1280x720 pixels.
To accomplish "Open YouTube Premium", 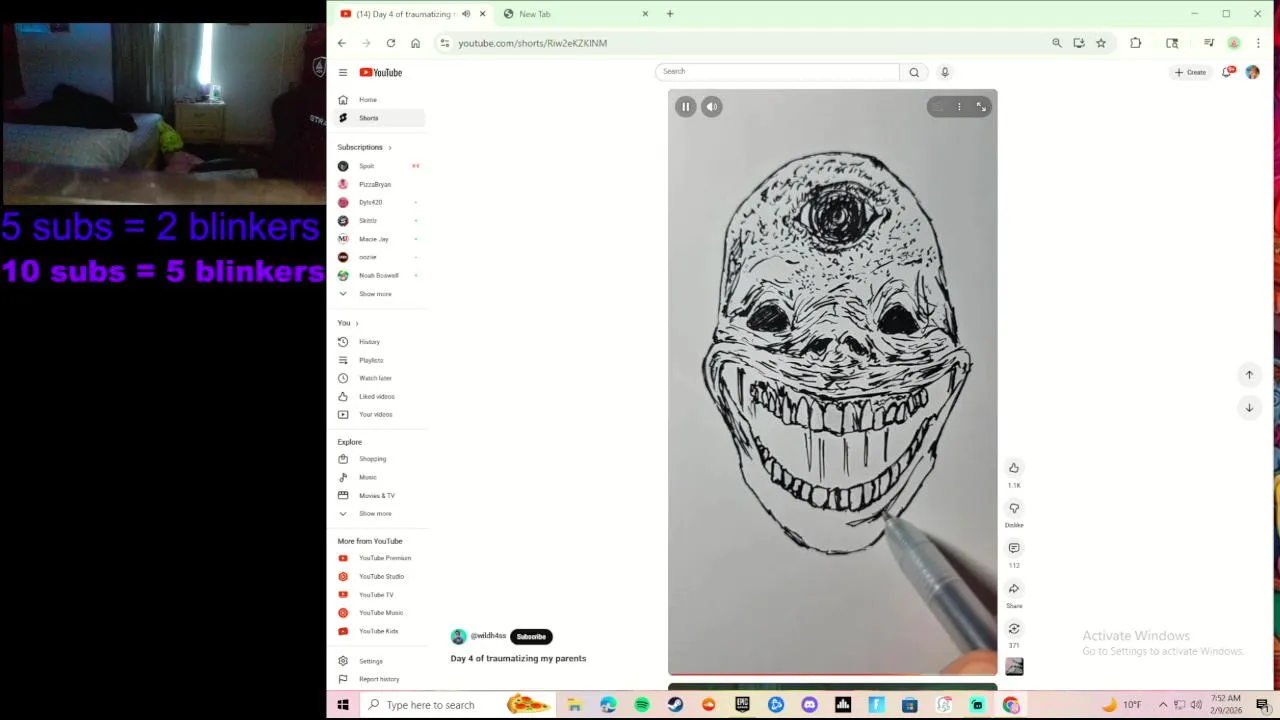I will pos(380,558).
